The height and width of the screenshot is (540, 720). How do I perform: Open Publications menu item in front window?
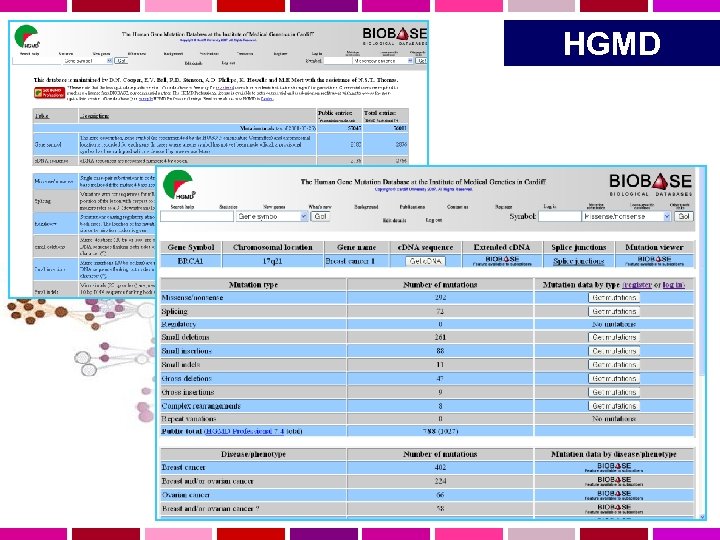(412, 207)
